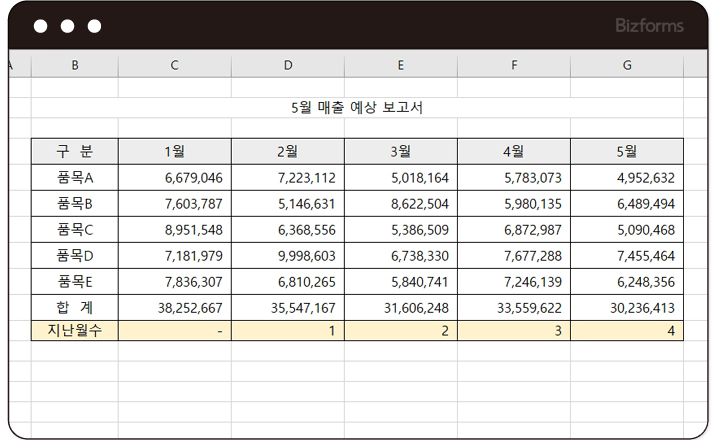The width and height of the screenshot is (715, 440).
Task: Select cell with value 9,998,603
Action: (x=288, y=255)
